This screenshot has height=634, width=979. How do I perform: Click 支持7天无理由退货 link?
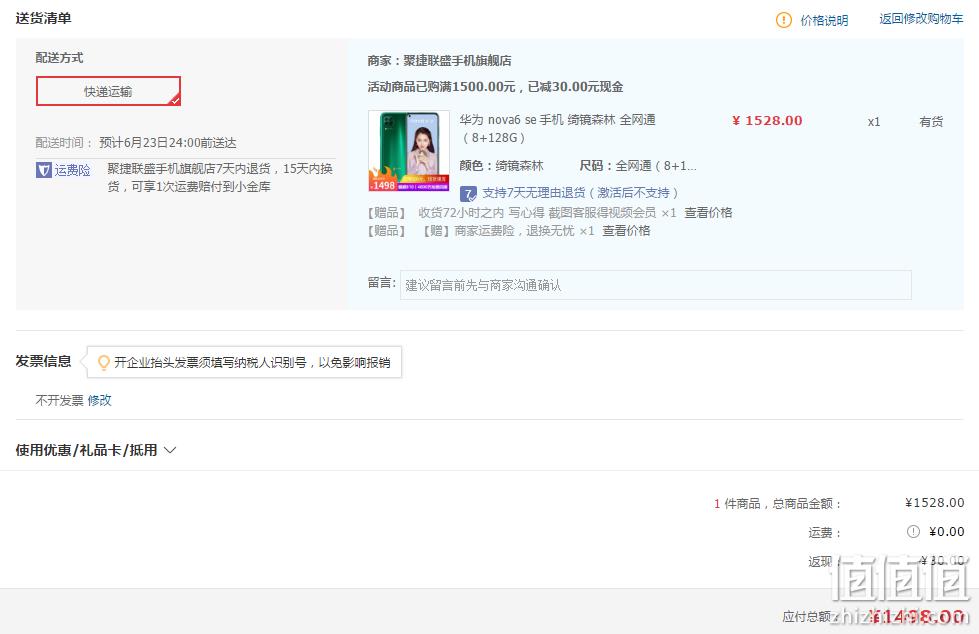click(580, 193)
